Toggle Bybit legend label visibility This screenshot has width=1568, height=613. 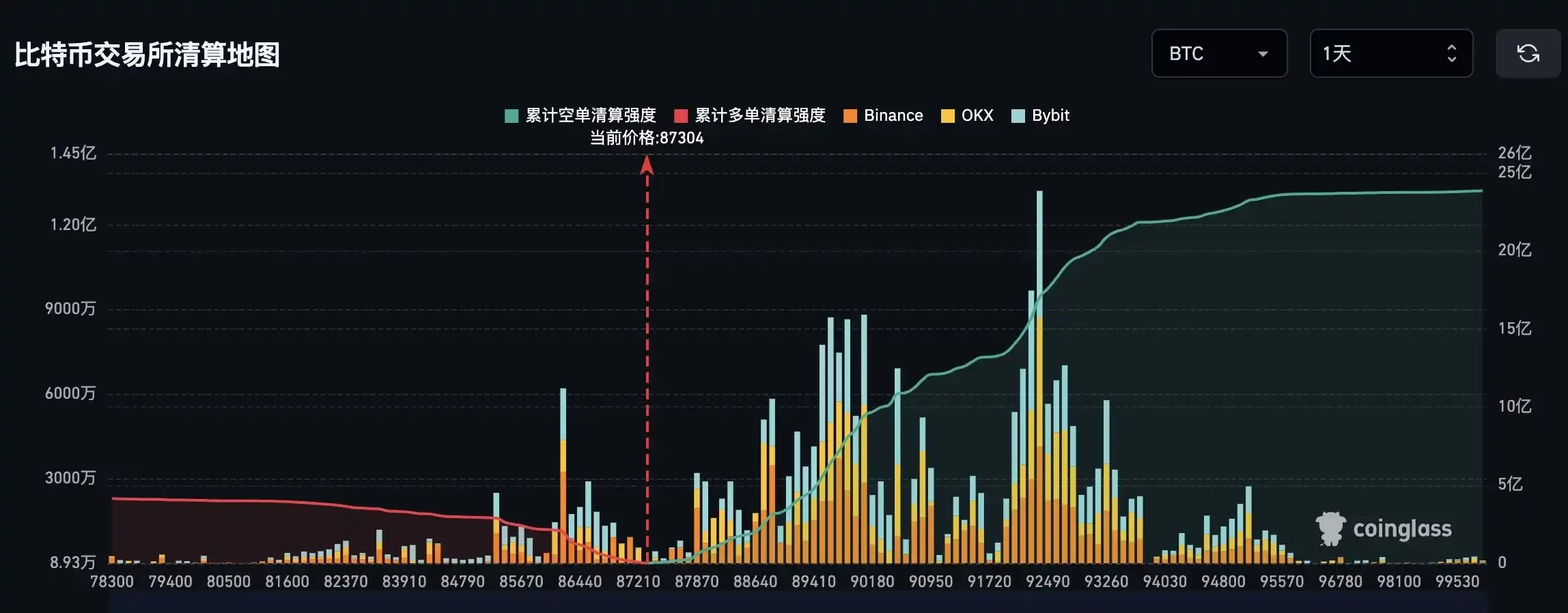pos(1050,115)
